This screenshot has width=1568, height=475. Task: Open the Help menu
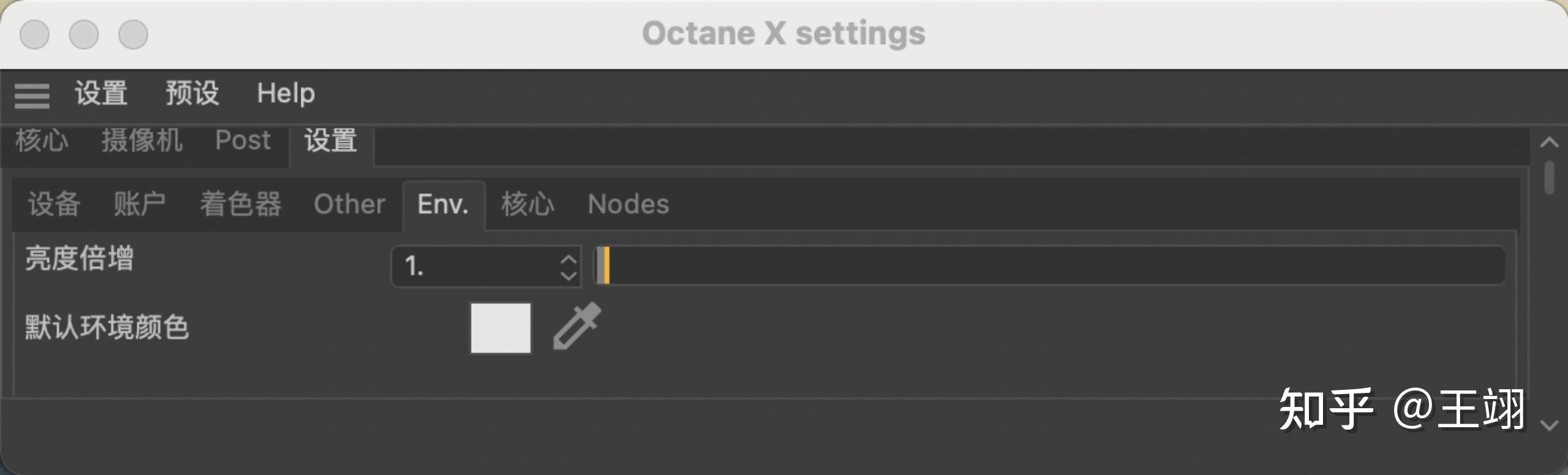285,94
